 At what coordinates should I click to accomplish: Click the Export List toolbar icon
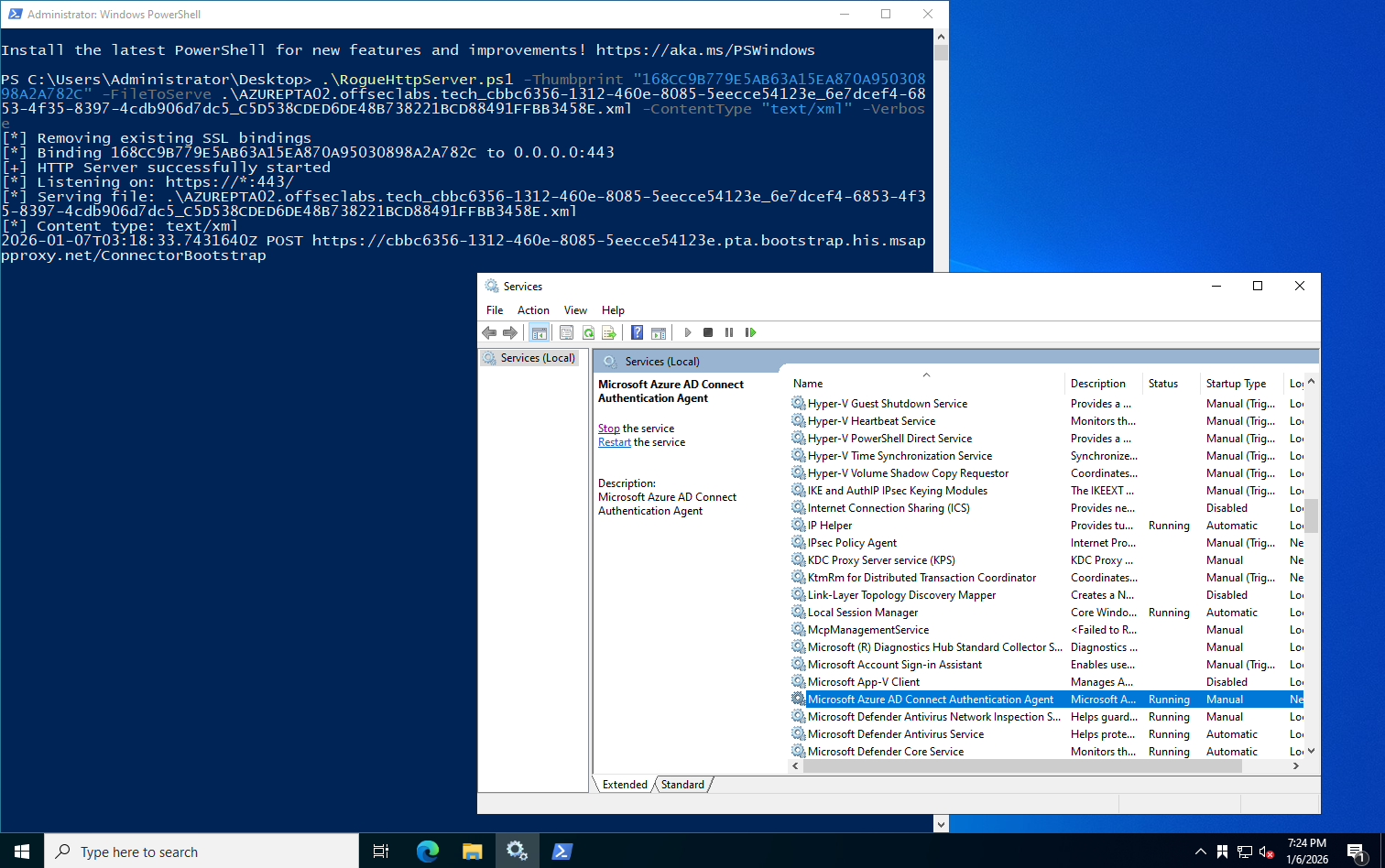(609, 332)
